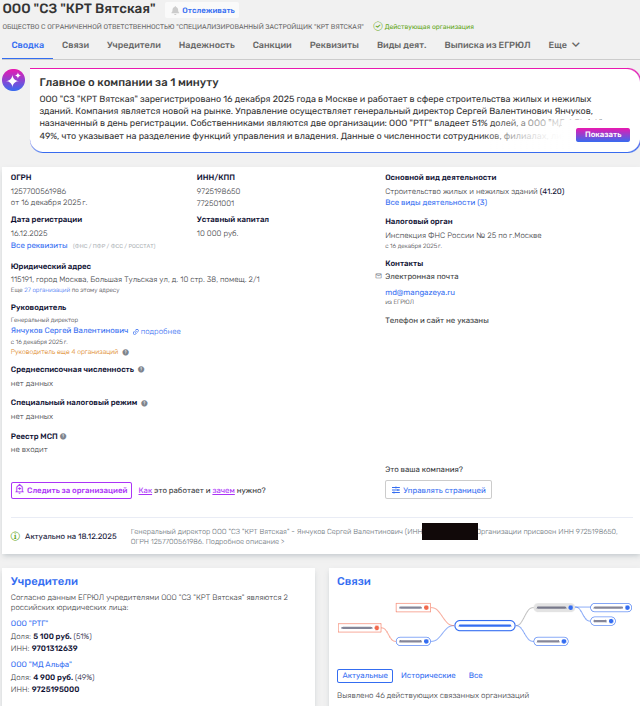640x706 pixels.
Task: Select the Все connections filter
Action: (x=476, y=676)
